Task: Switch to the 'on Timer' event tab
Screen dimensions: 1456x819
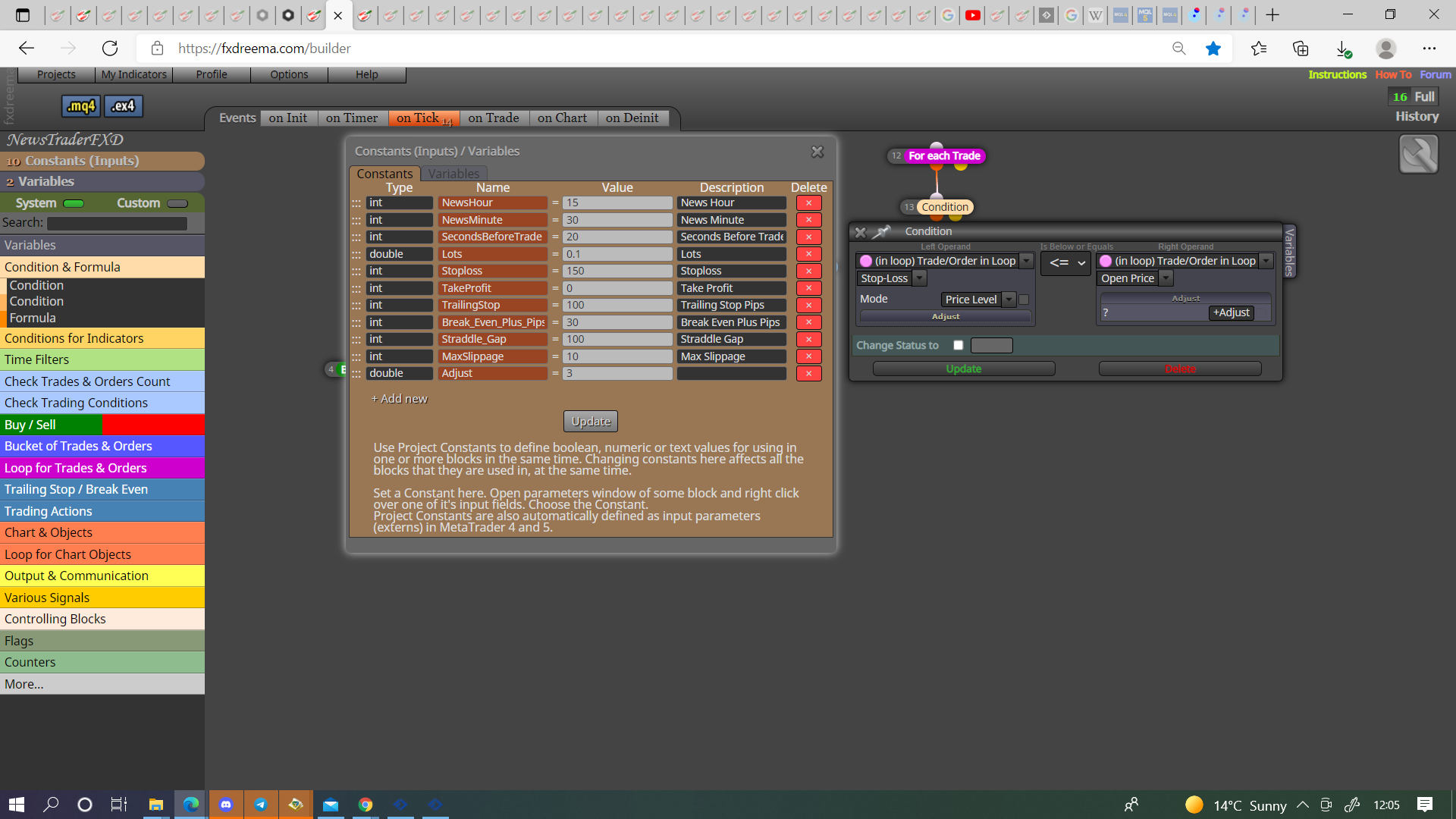Action: coord(352,118)
